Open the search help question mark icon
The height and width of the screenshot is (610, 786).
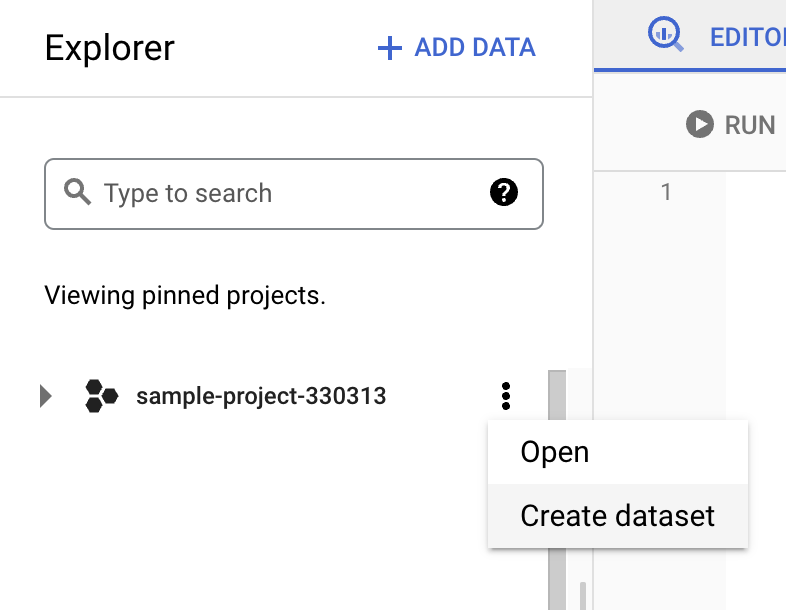point(504,193)
